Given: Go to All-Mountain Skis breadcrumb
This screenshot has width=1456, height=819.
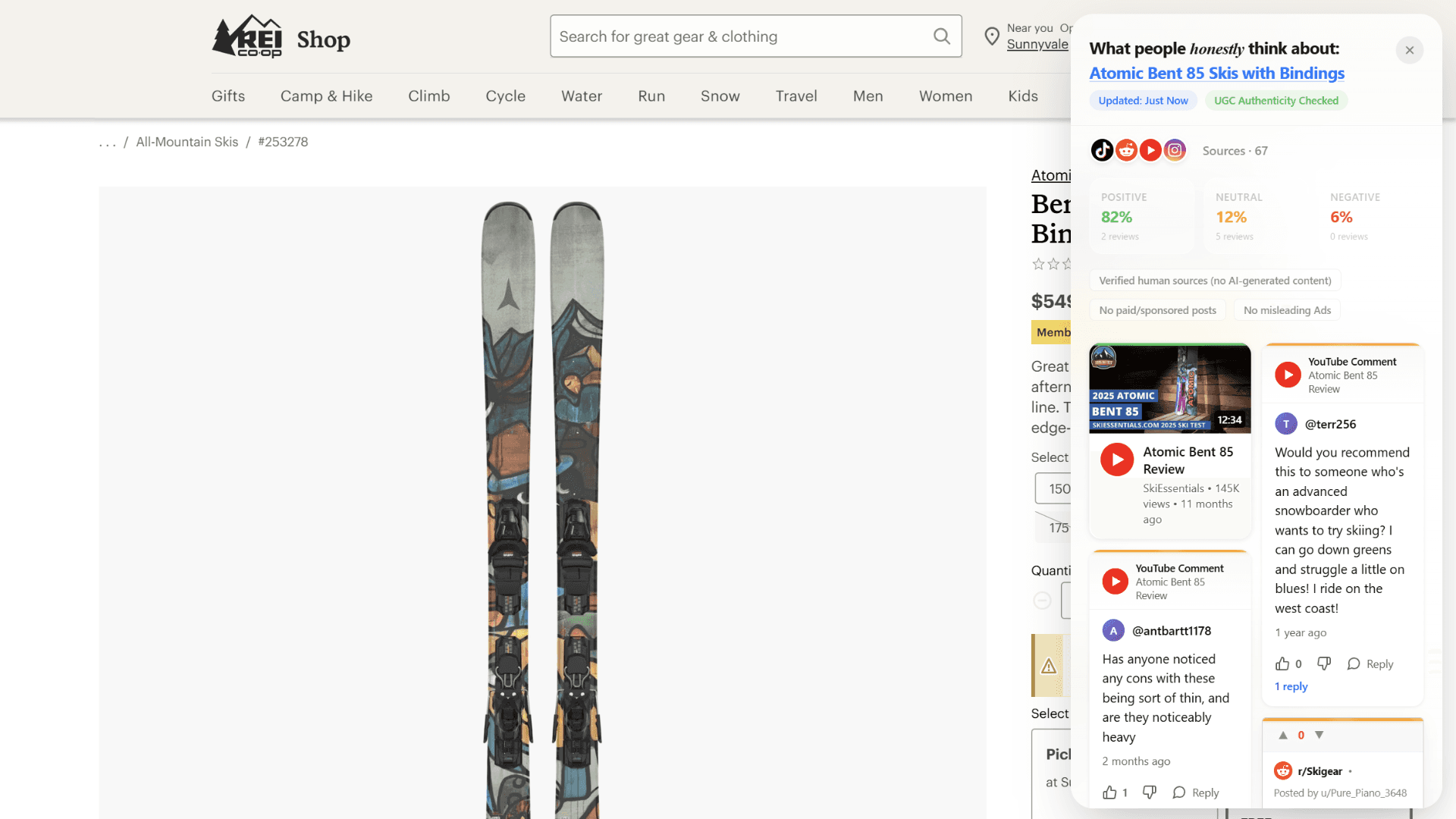Looking at the screenshot, I should [187, 142].
